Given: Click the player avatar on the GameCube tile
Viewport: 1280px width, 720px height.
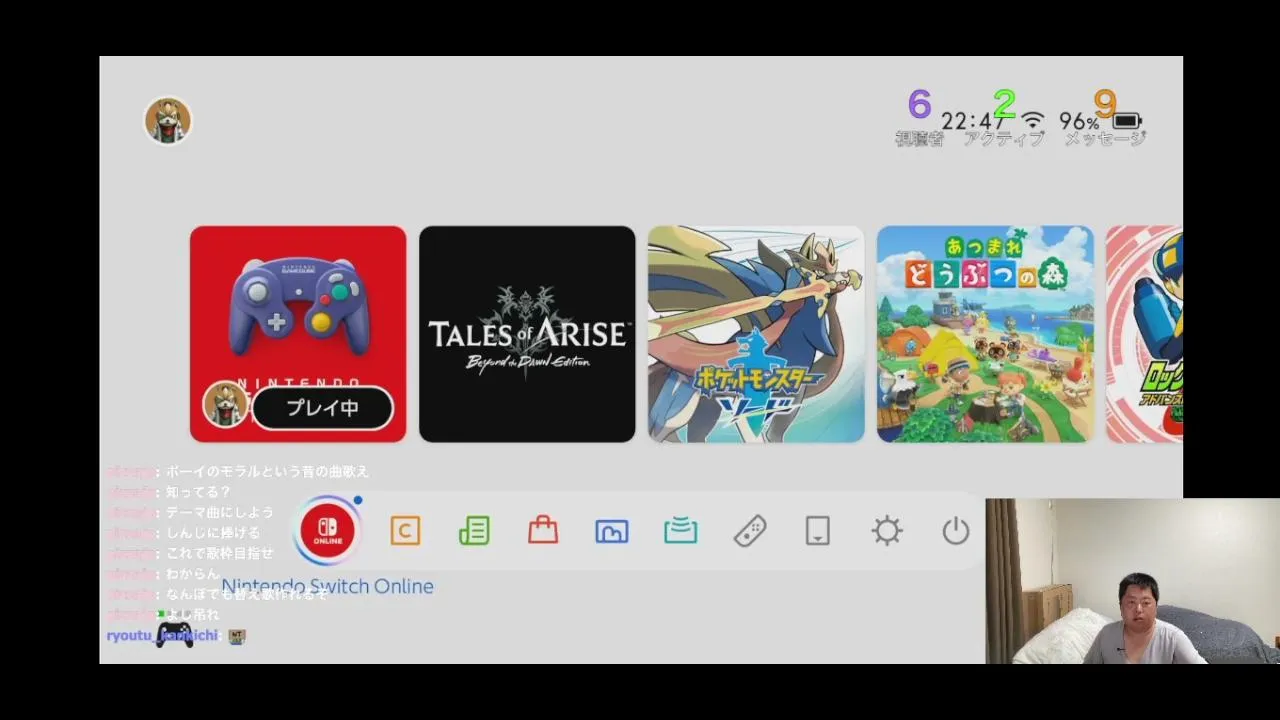Looking at the screenshot, I should (225, 405).
